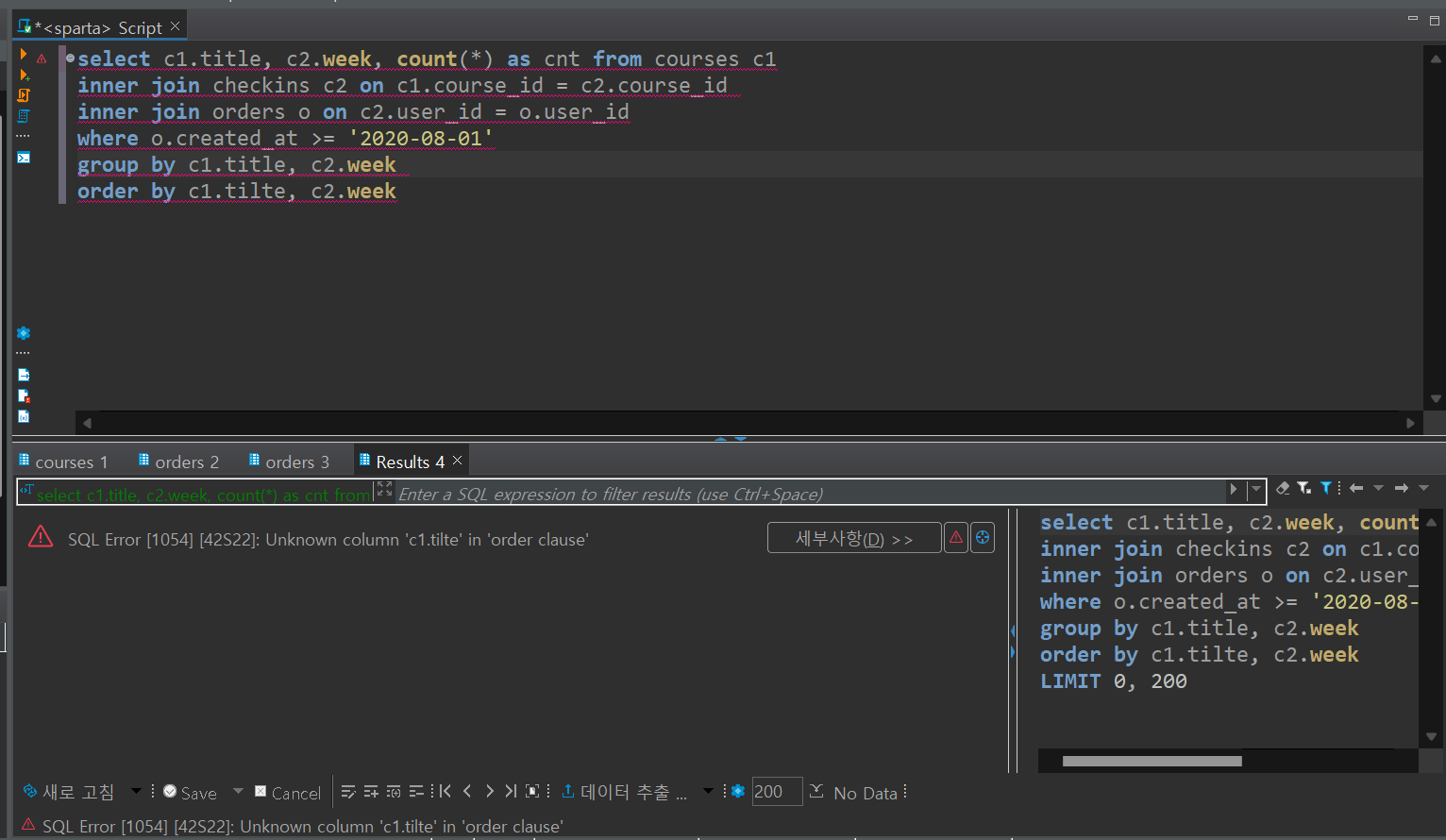Open editor settings gear in side toolbar
Screen dimensions: 1446x840
[x=24, y=333]
